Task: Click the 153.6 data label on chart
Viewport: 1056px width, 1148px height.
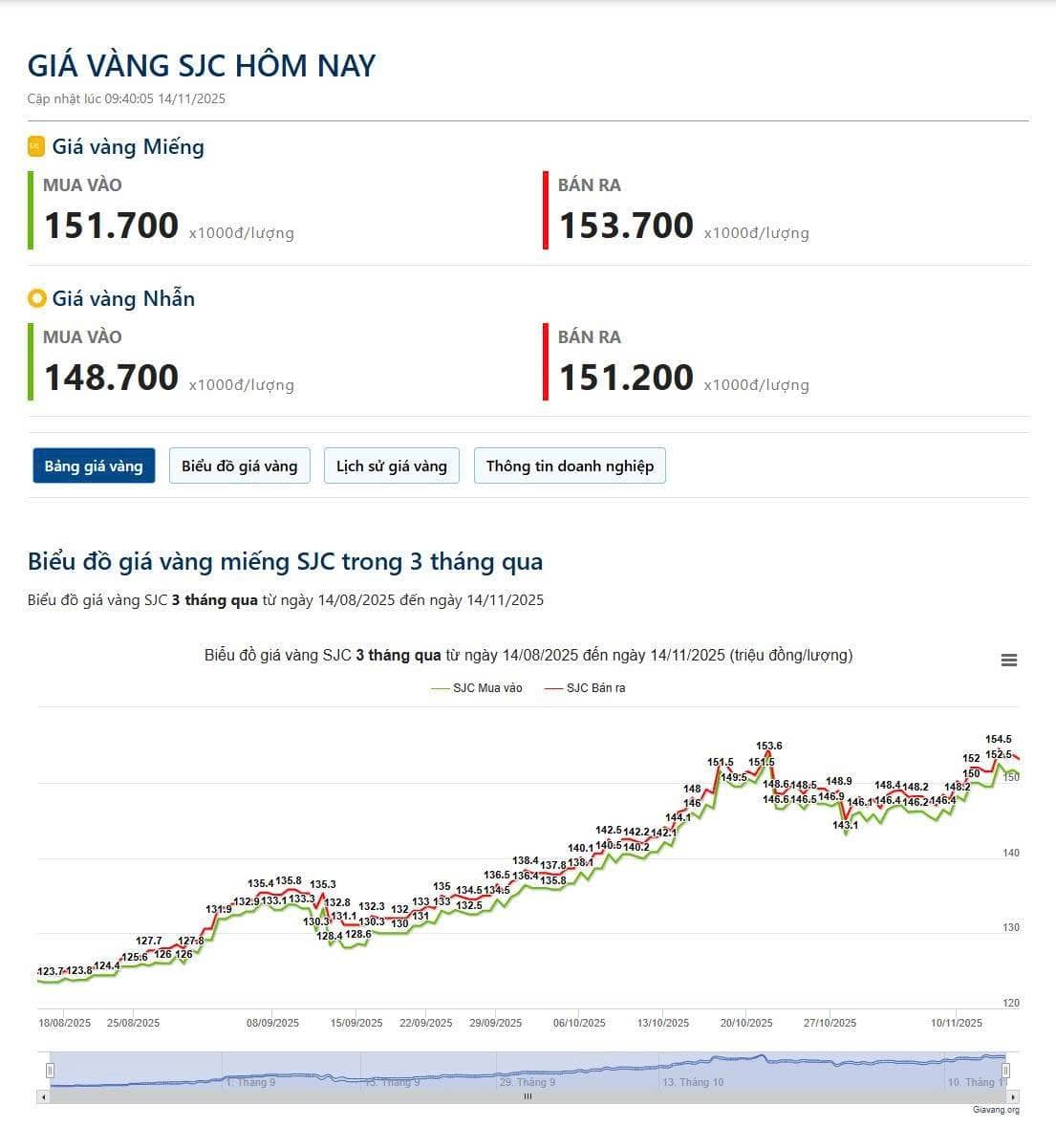Action: pos(769,746)
